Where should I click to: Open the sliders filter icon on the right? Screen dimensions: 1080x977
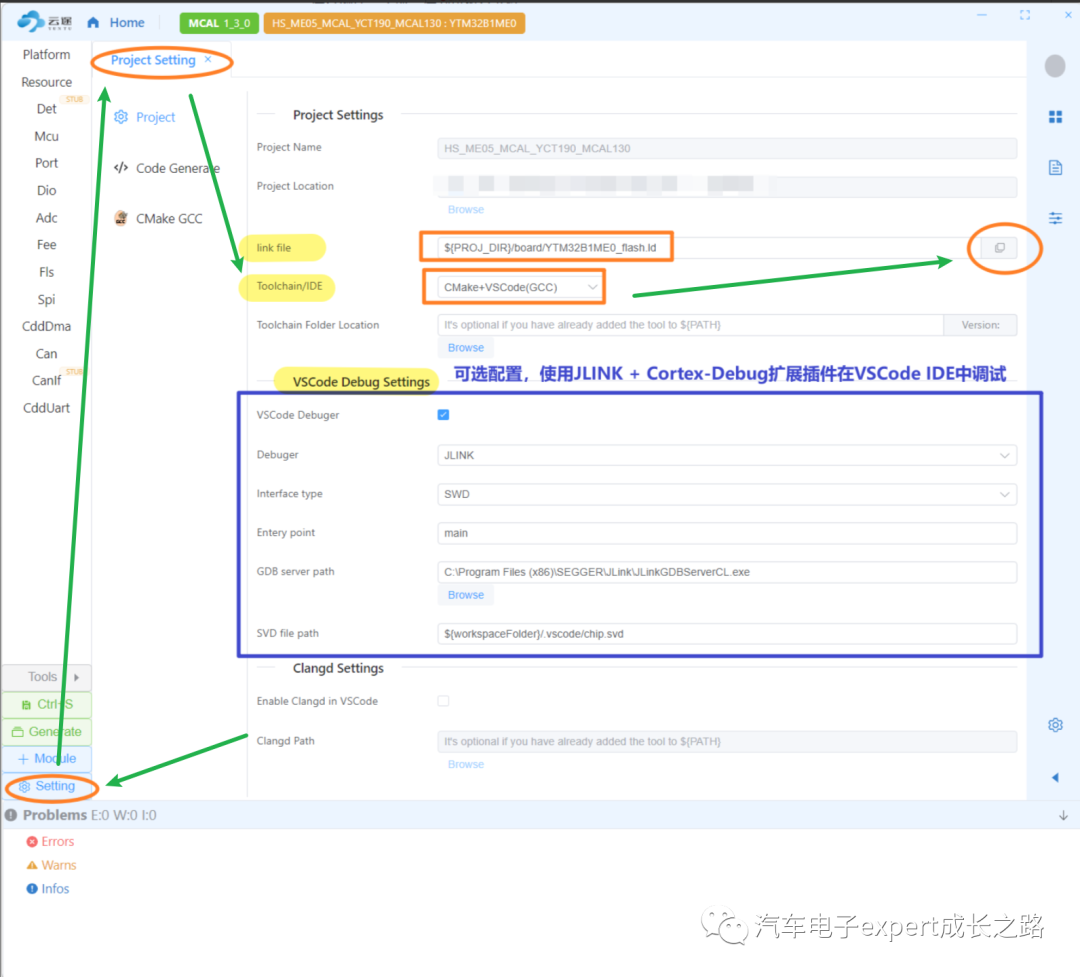1055,218
